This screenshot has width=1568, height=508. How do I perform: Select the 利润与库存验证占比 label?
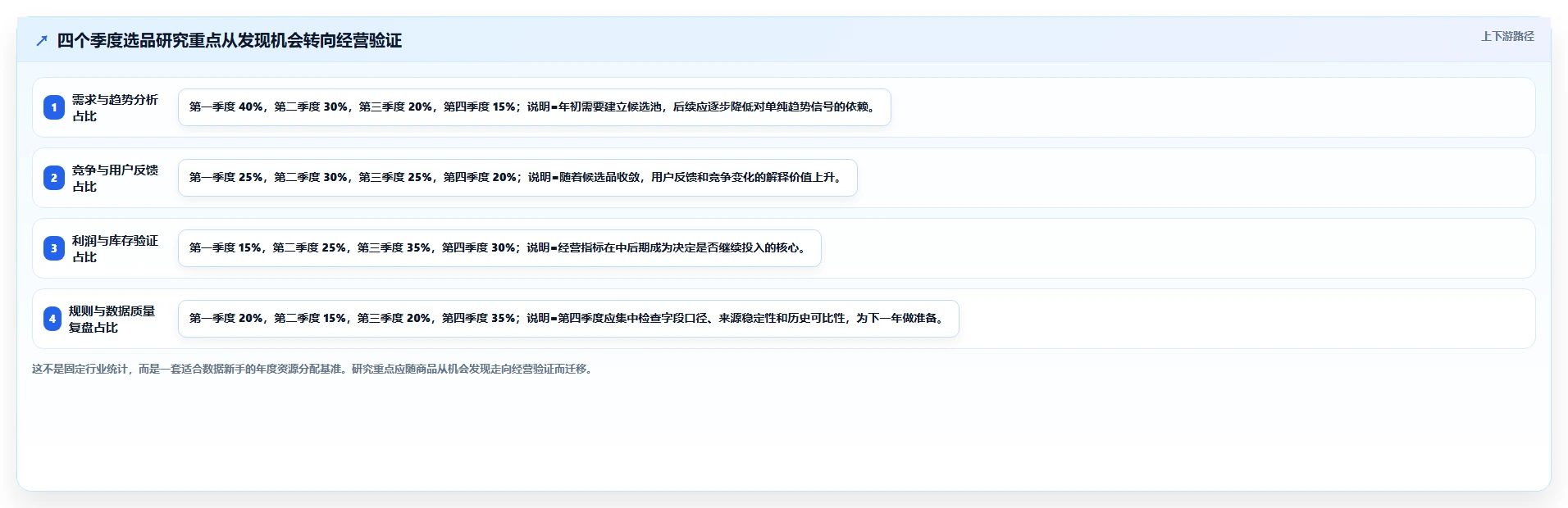(115, 248)
